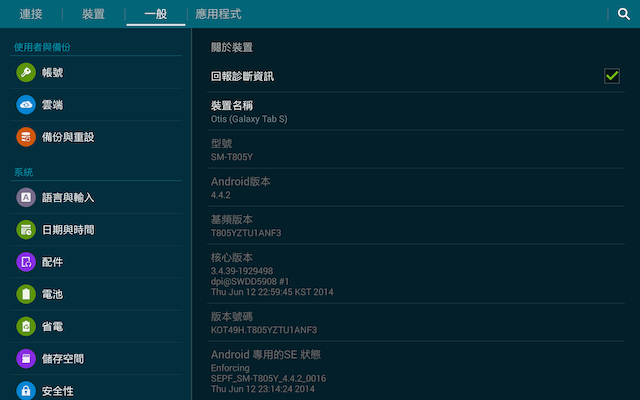Tap 回報診斷資訊 label text

tap(242, 76)
